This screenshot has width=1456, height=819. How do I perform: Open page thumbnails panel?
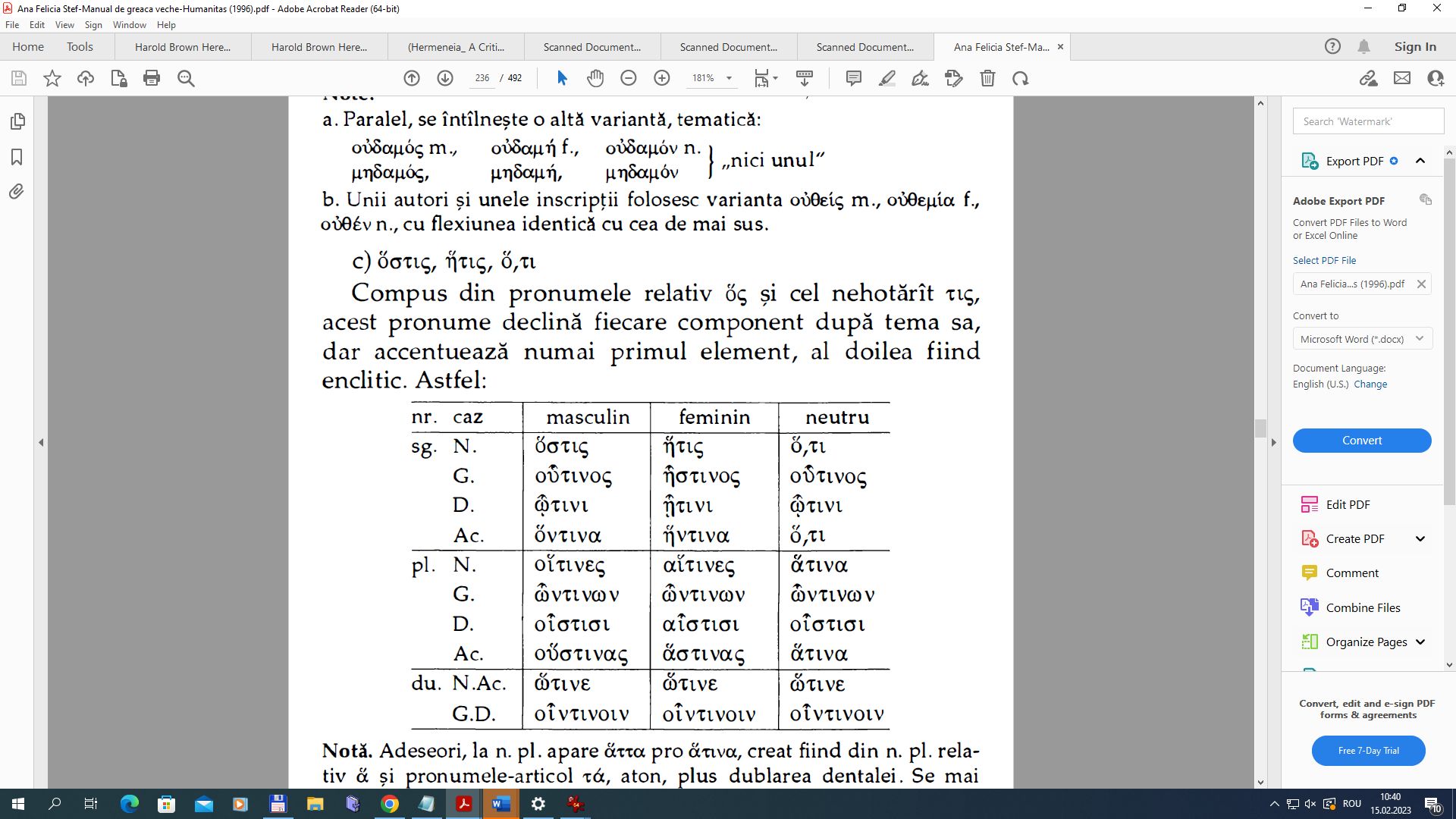(17, 121)
